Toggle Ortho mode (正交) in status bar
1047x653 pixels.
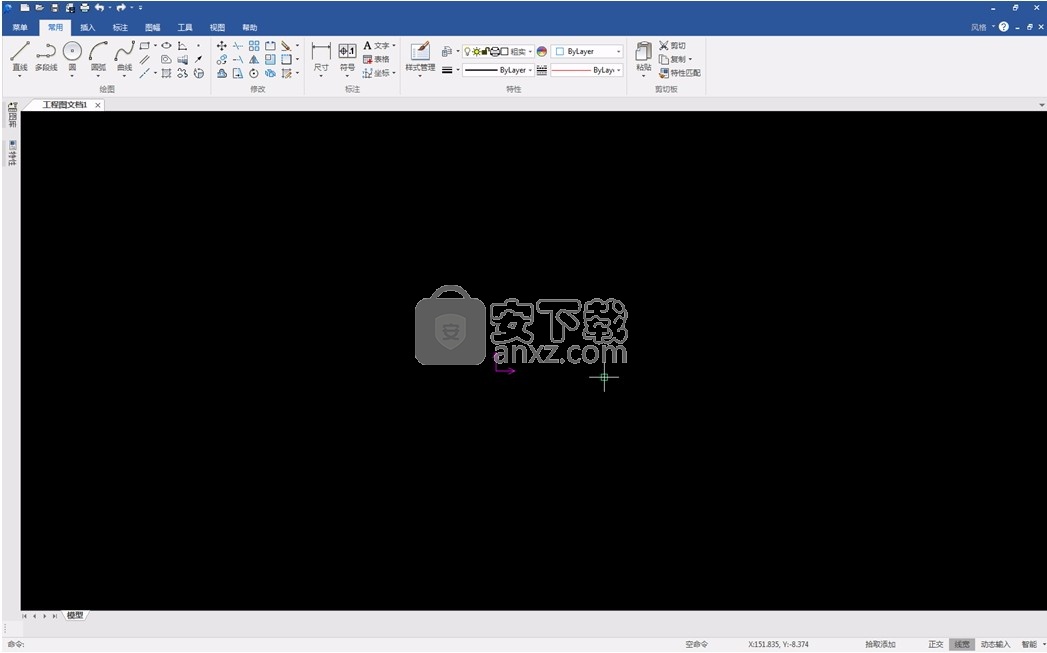(935, 644)
